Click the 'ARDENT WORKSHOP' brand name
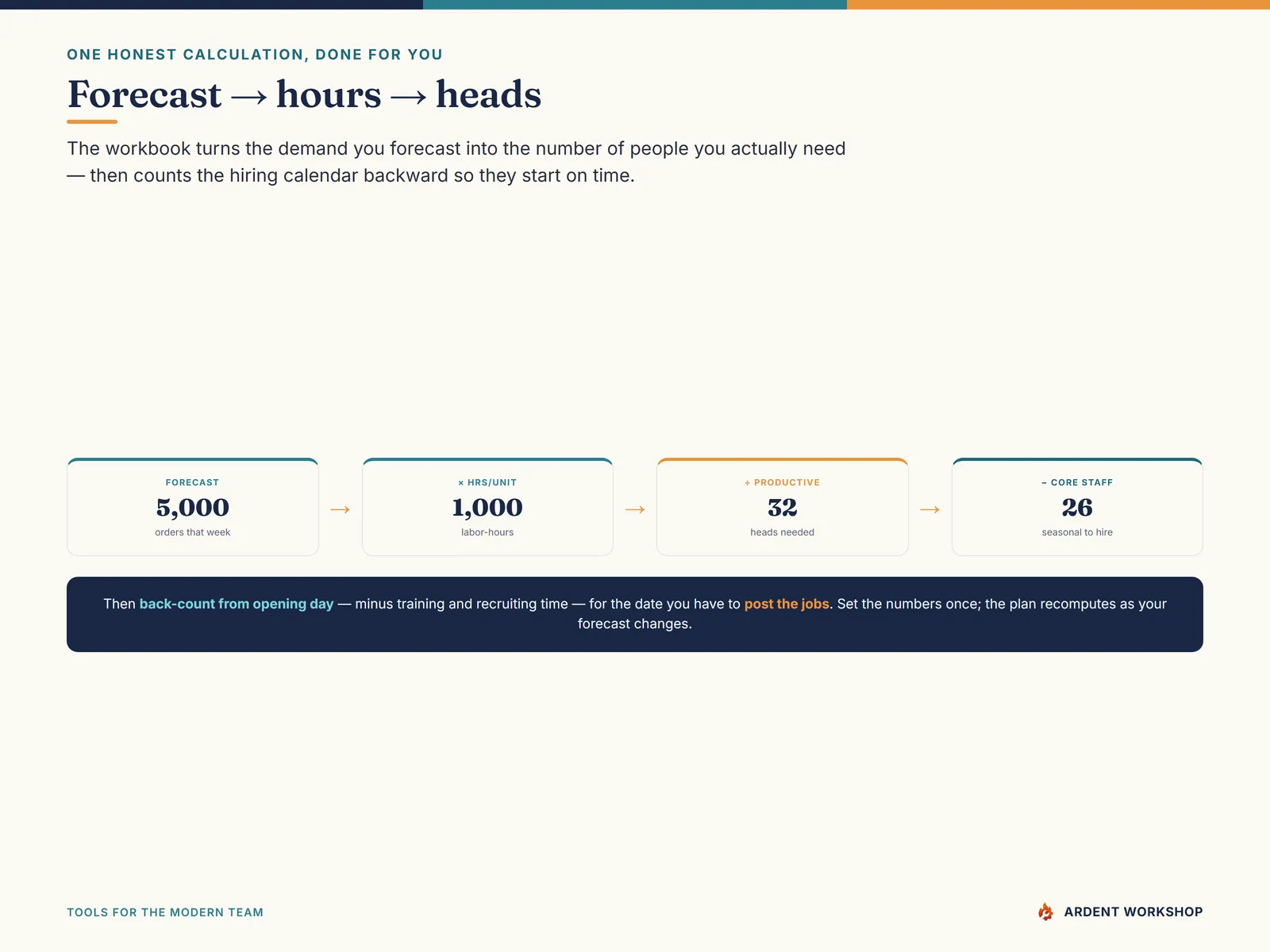Screen dimensions: 1270x952 click(1133, 912)
